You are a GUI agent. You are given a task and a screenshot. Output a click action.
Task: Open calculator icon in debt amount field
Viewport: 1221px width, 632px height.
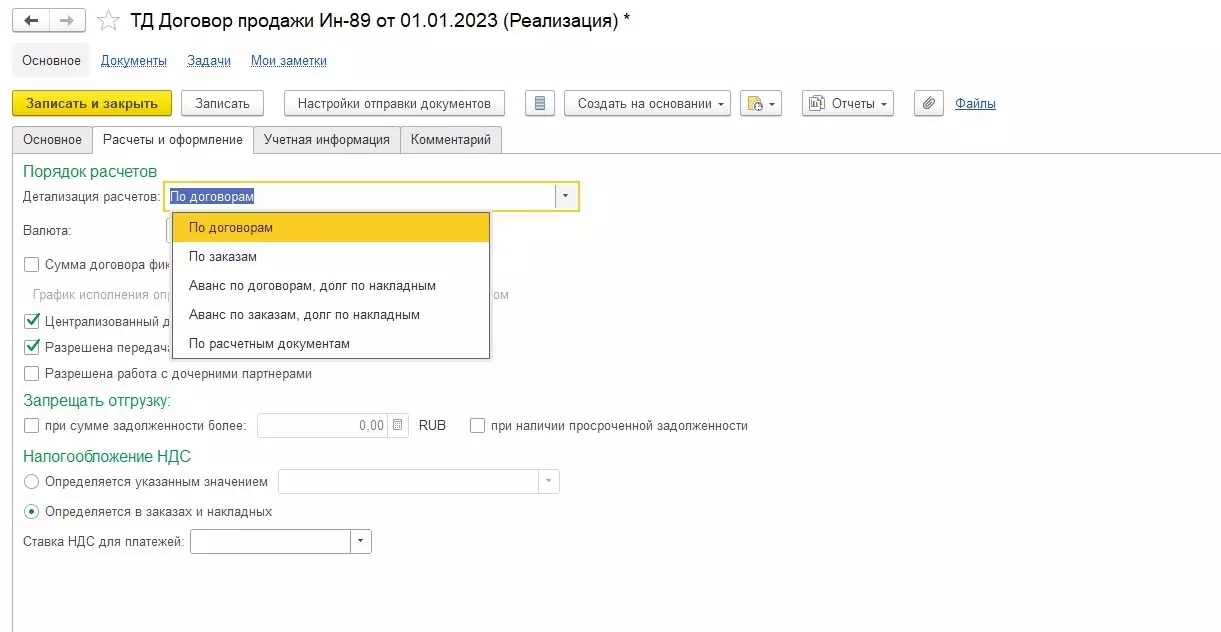(x=399, y=426)
